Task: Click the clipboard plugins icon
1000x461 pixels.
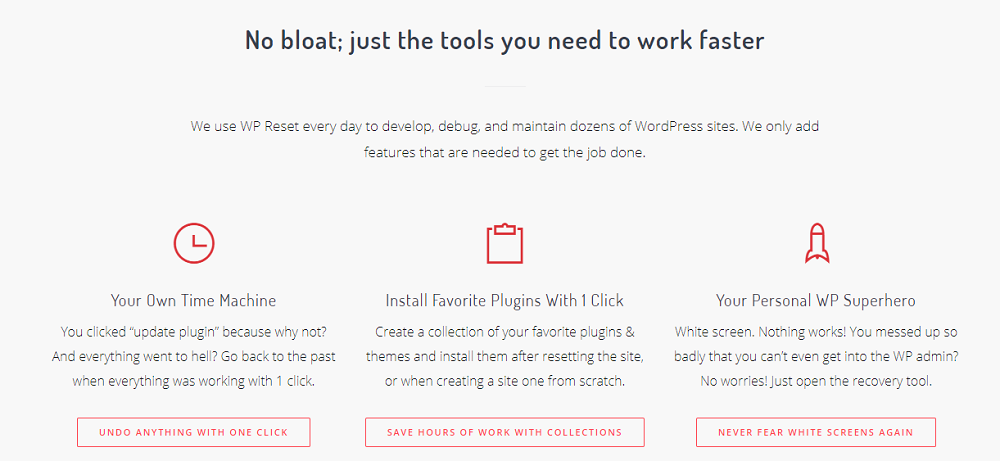Action: pyautogui.click(x=505, y=243)
